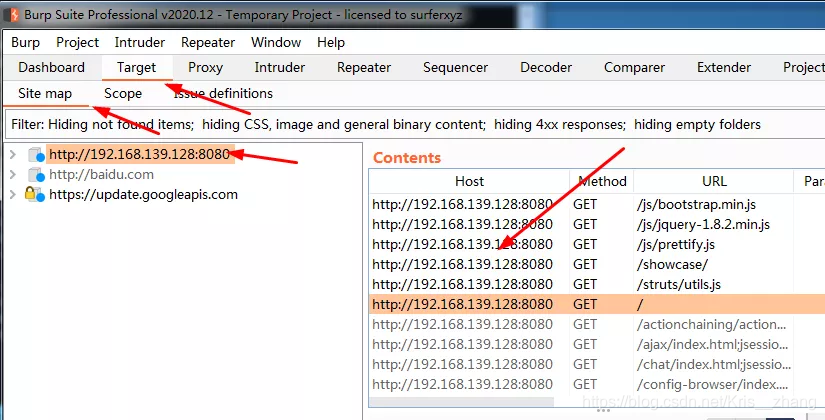Open the Help menu
825x420 pixels.
(x=330, y=42)
